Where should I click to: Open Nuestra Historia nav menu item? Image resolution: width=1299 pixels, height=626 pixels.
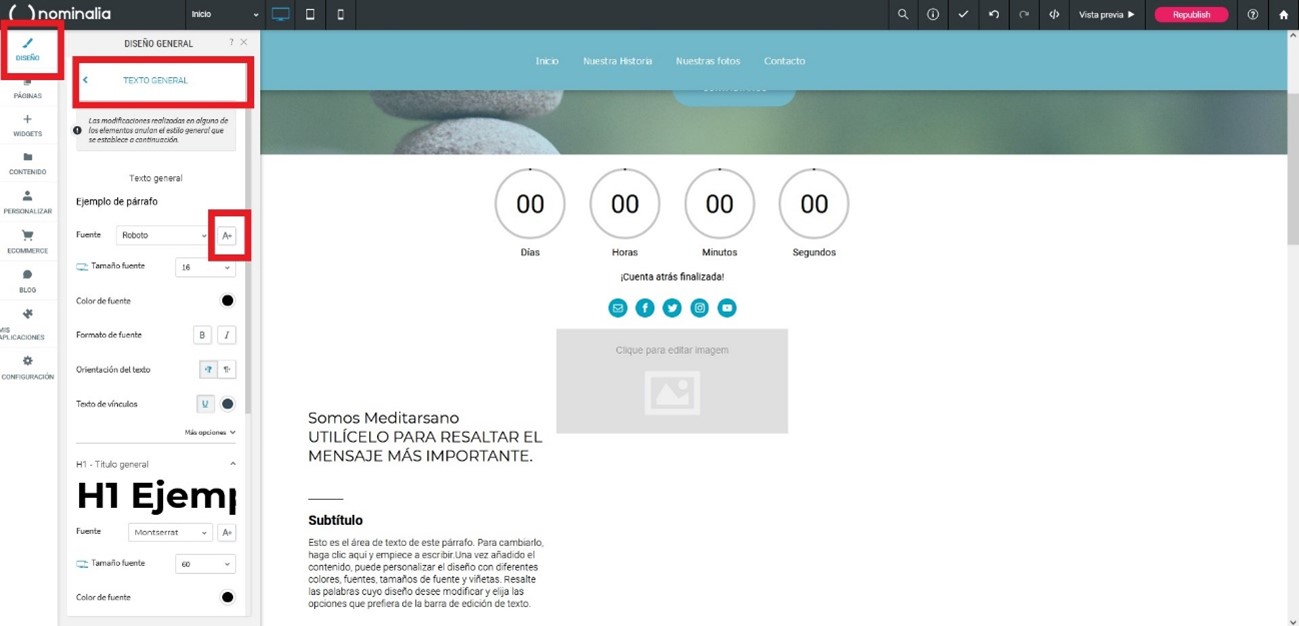(617, 61)
